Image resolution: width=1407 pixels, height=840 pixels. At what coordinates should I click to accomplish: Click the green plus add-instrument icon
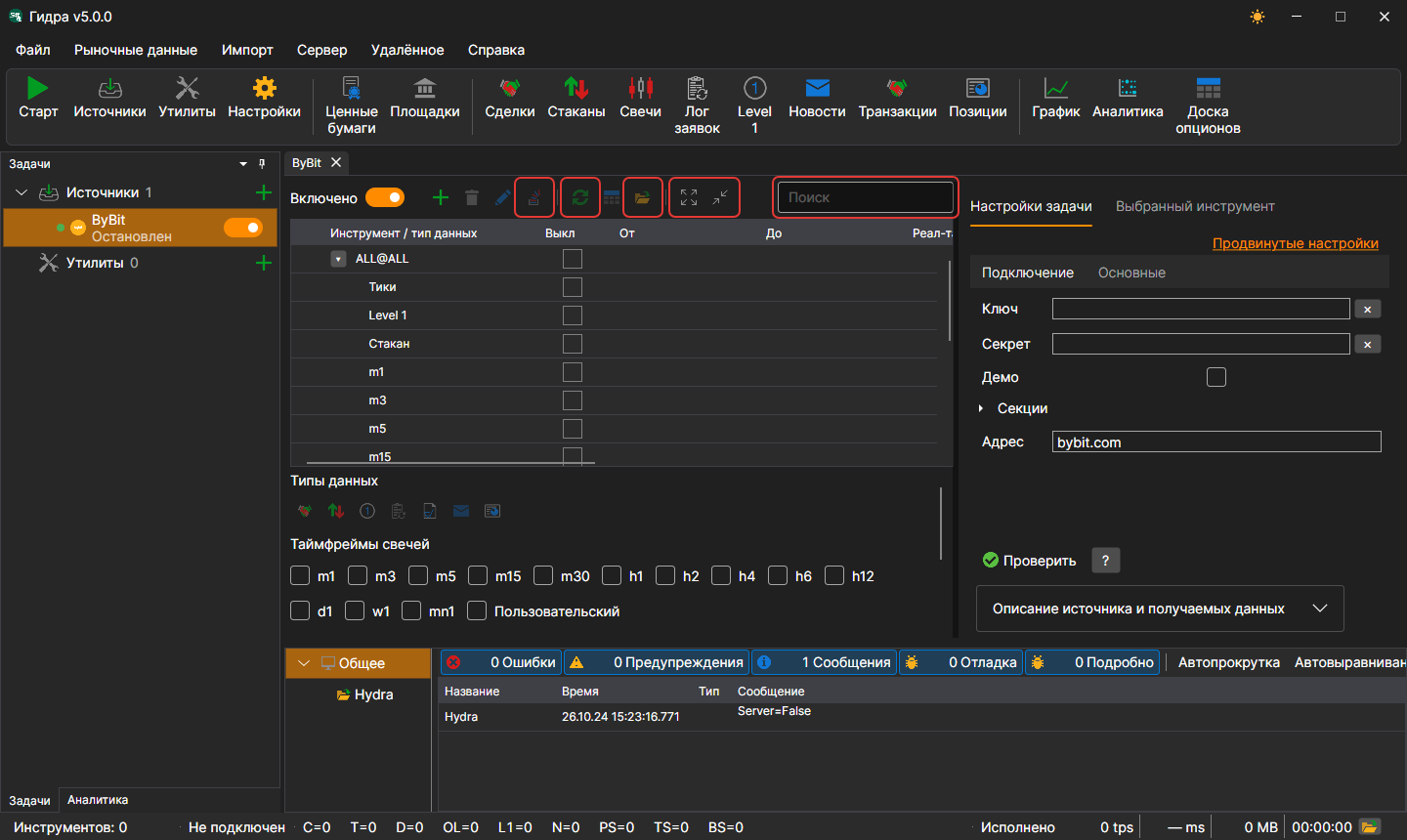click(441, 197)
